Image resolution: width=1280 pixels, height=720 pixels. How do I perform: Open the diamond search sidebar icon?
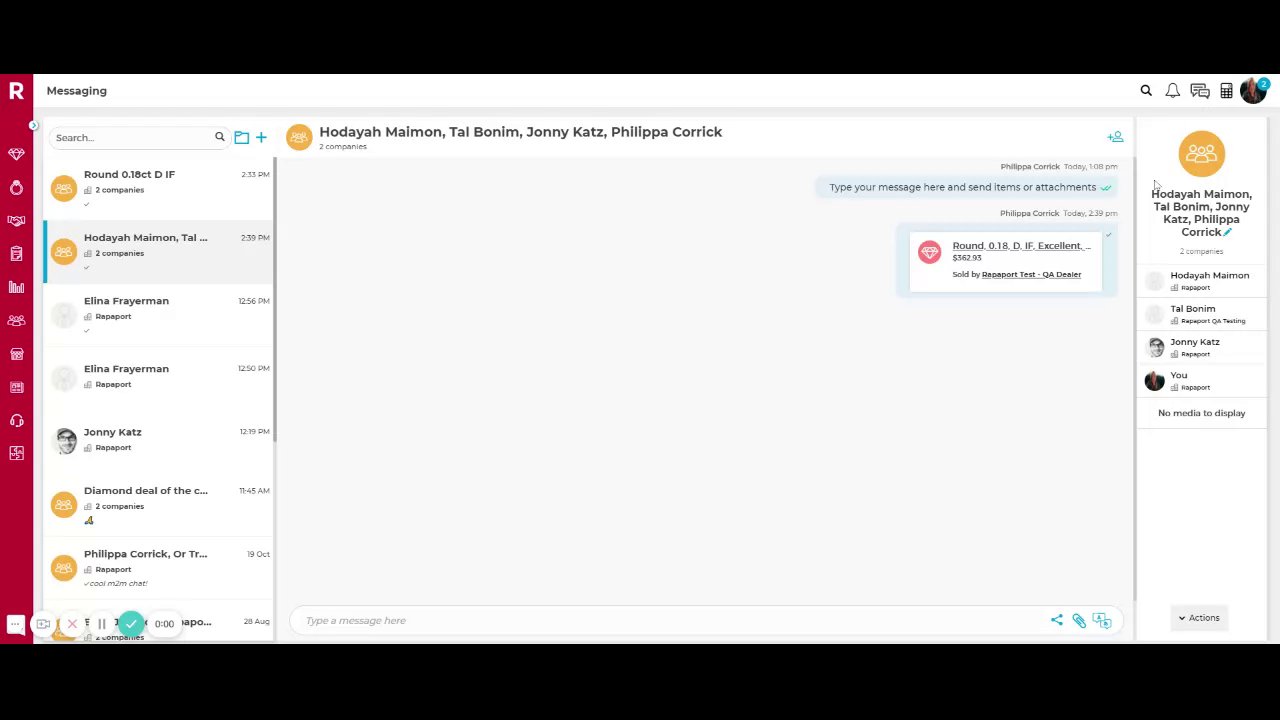(x=16, y=154)
